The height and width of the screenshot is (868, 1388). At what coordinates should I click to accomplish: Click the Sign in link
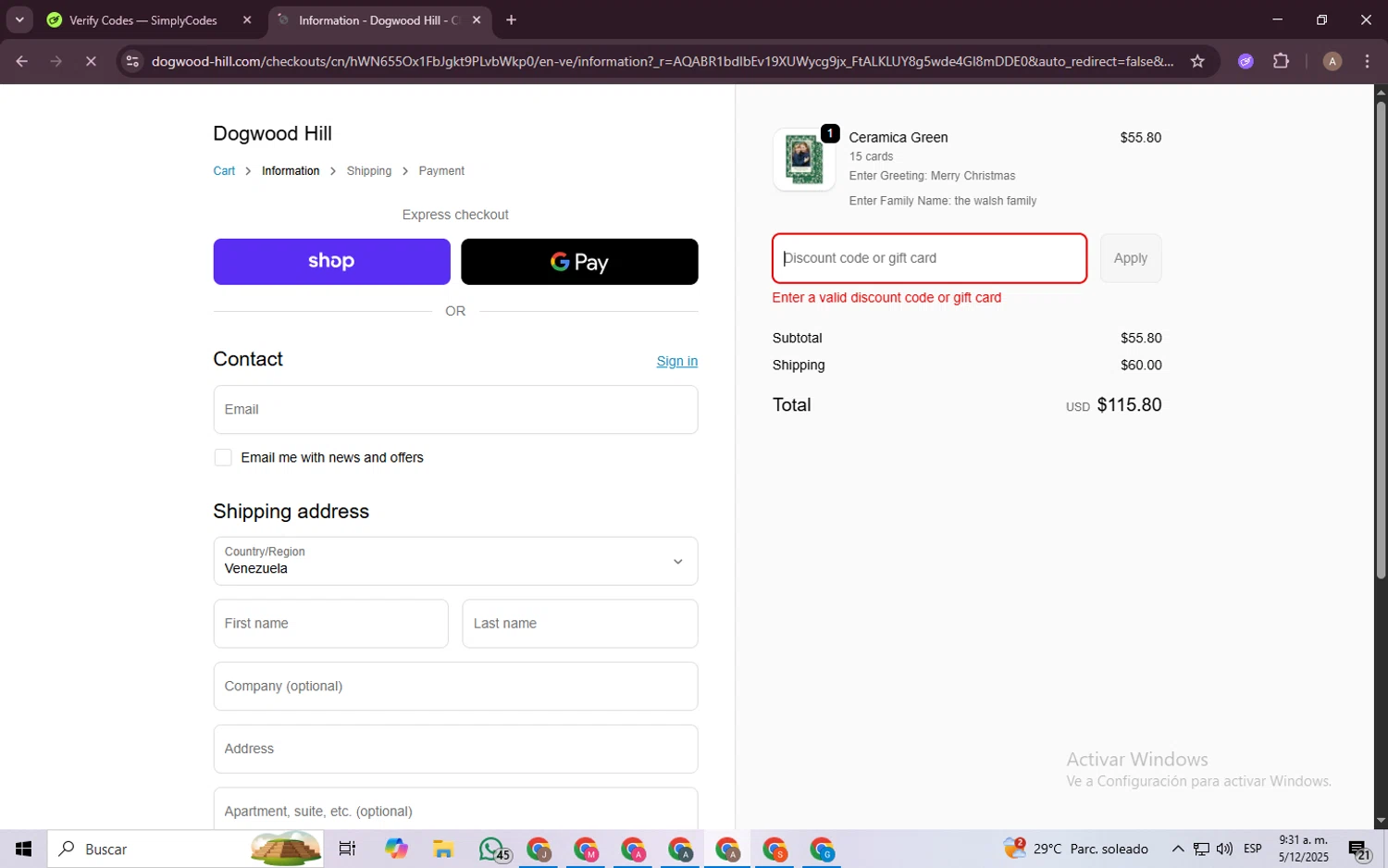pos(677,361)
